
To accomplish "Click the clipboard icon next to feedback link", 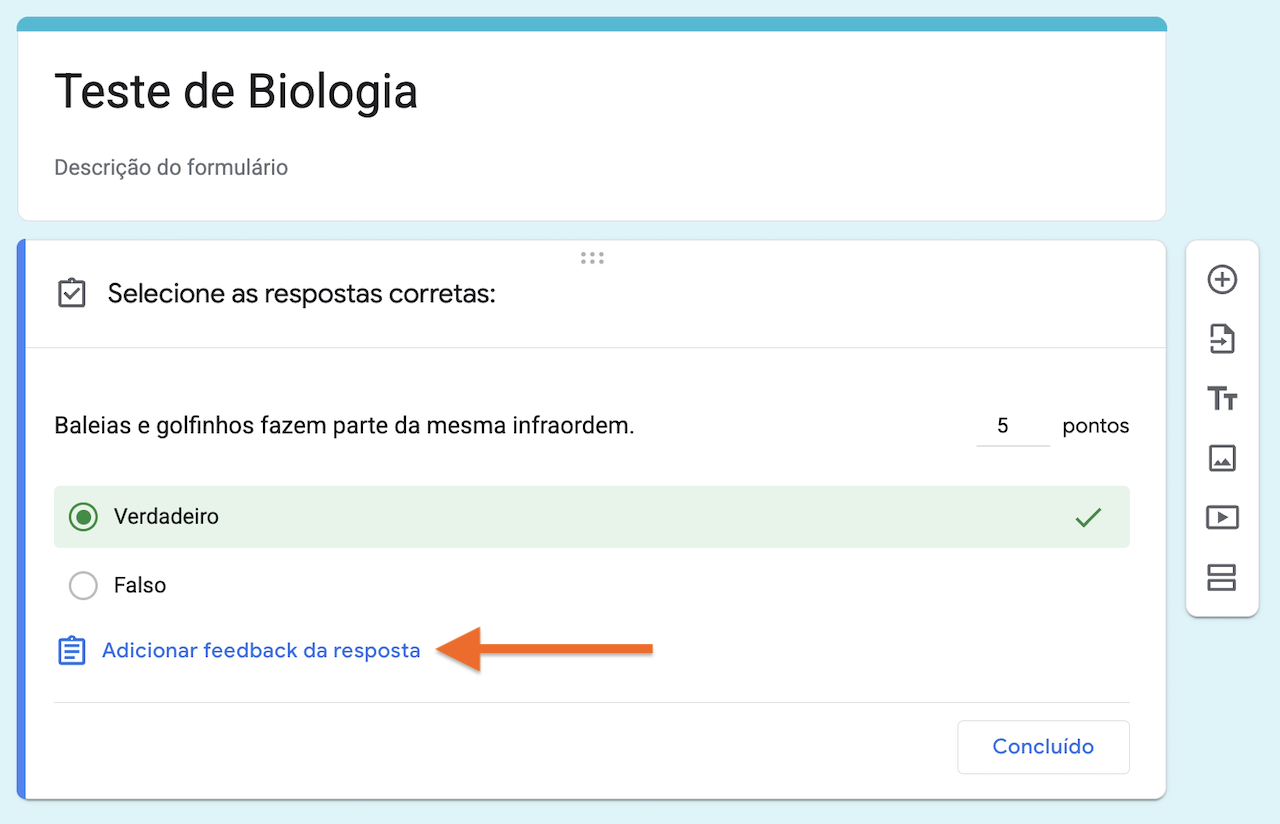I will tap(70, 650).
